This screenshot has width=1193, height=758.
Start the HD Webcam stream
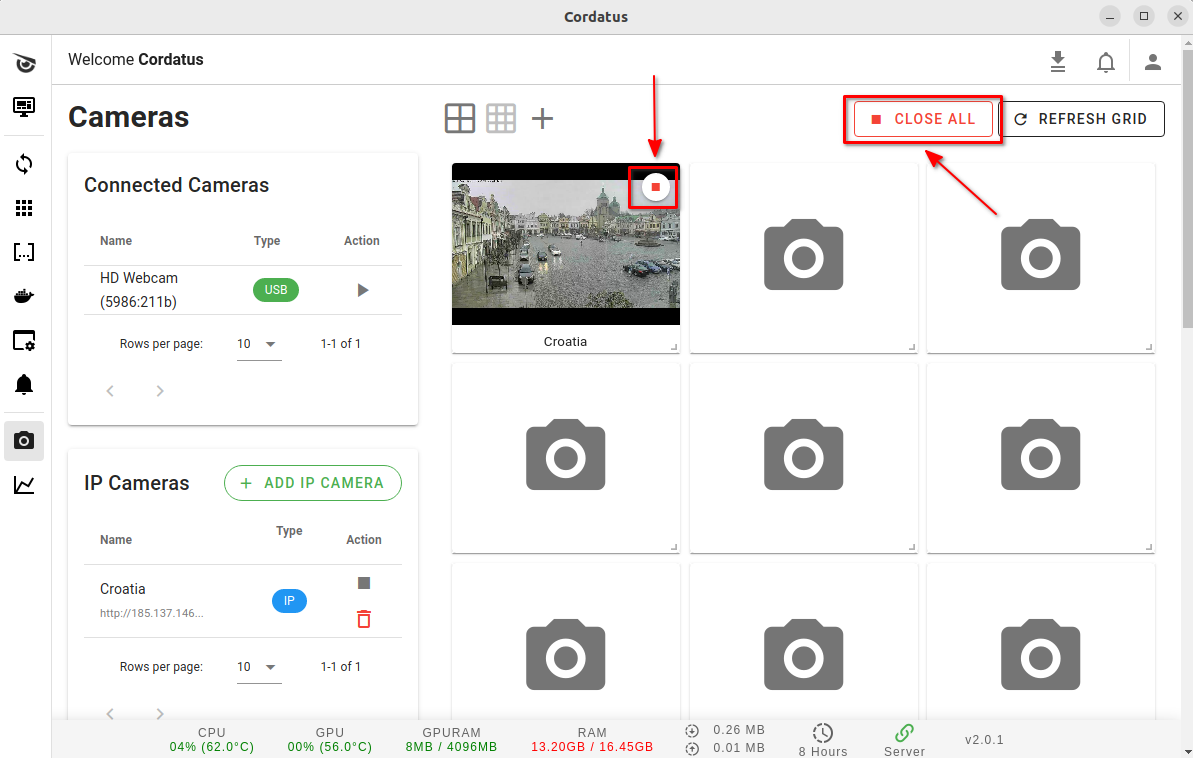point(363,290)
